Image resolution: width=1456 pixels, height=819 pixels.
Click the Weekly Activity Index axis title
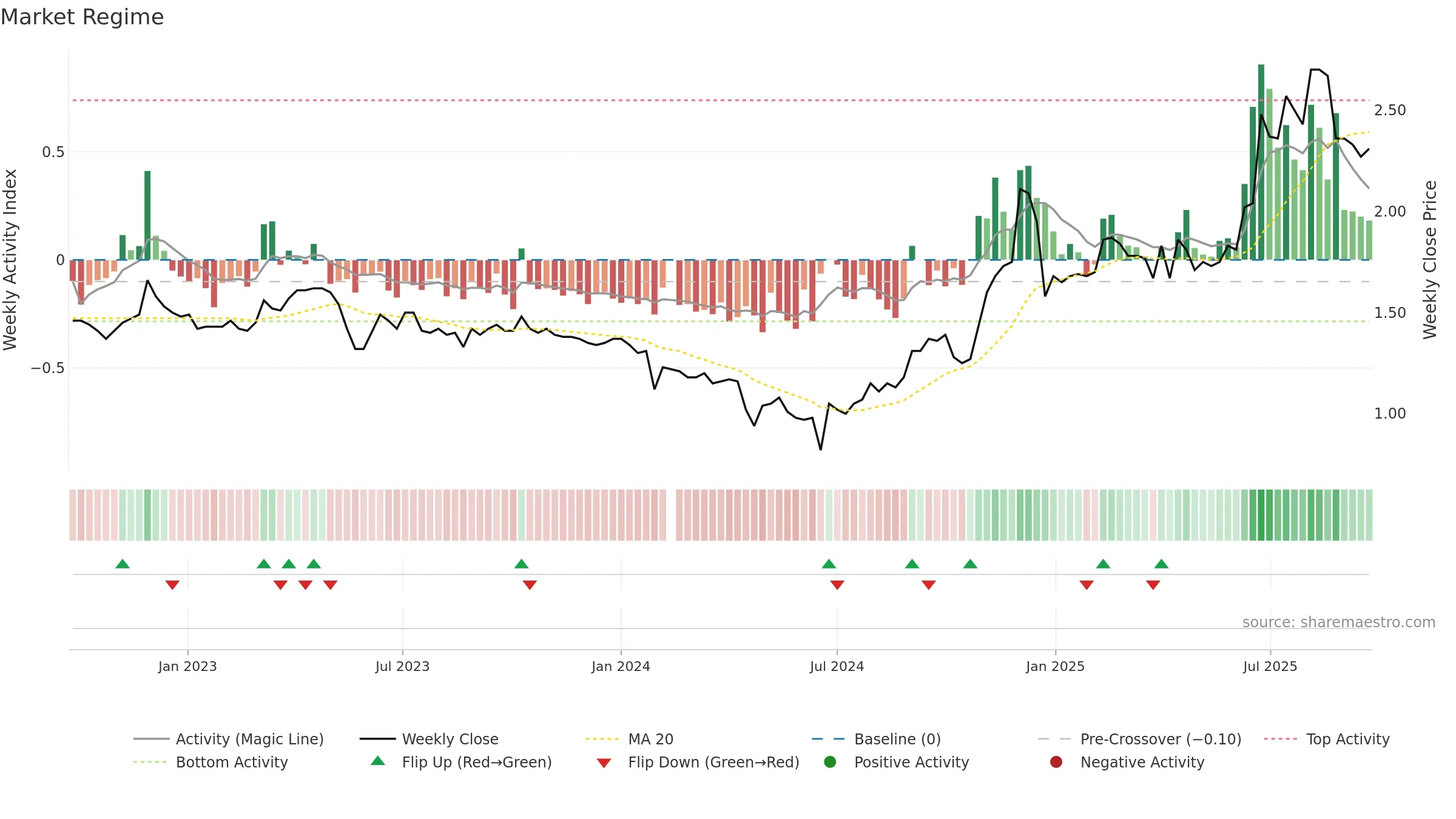(10, 260)
